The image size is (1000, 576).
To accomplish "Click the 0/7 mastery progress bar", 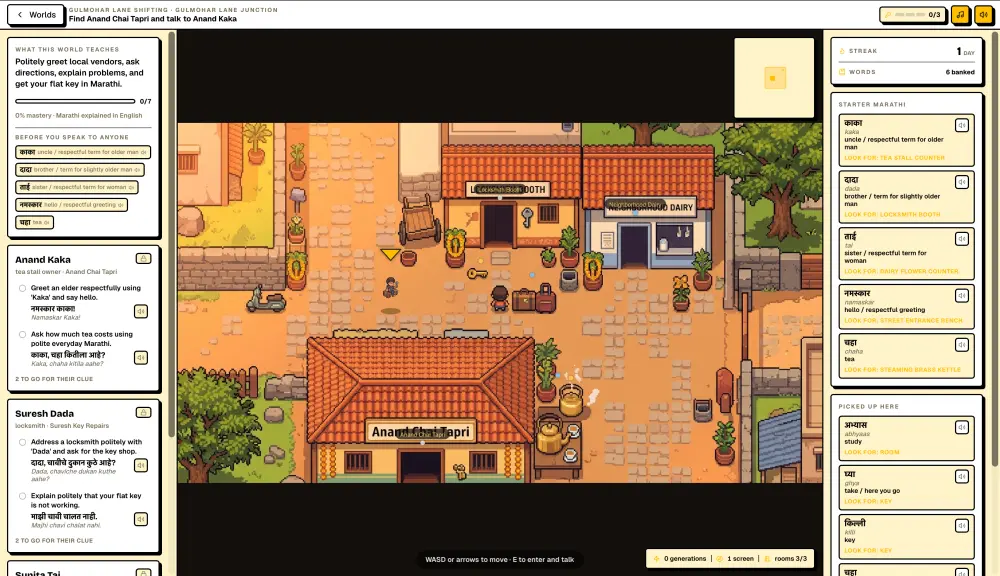I will click(75, 101).
